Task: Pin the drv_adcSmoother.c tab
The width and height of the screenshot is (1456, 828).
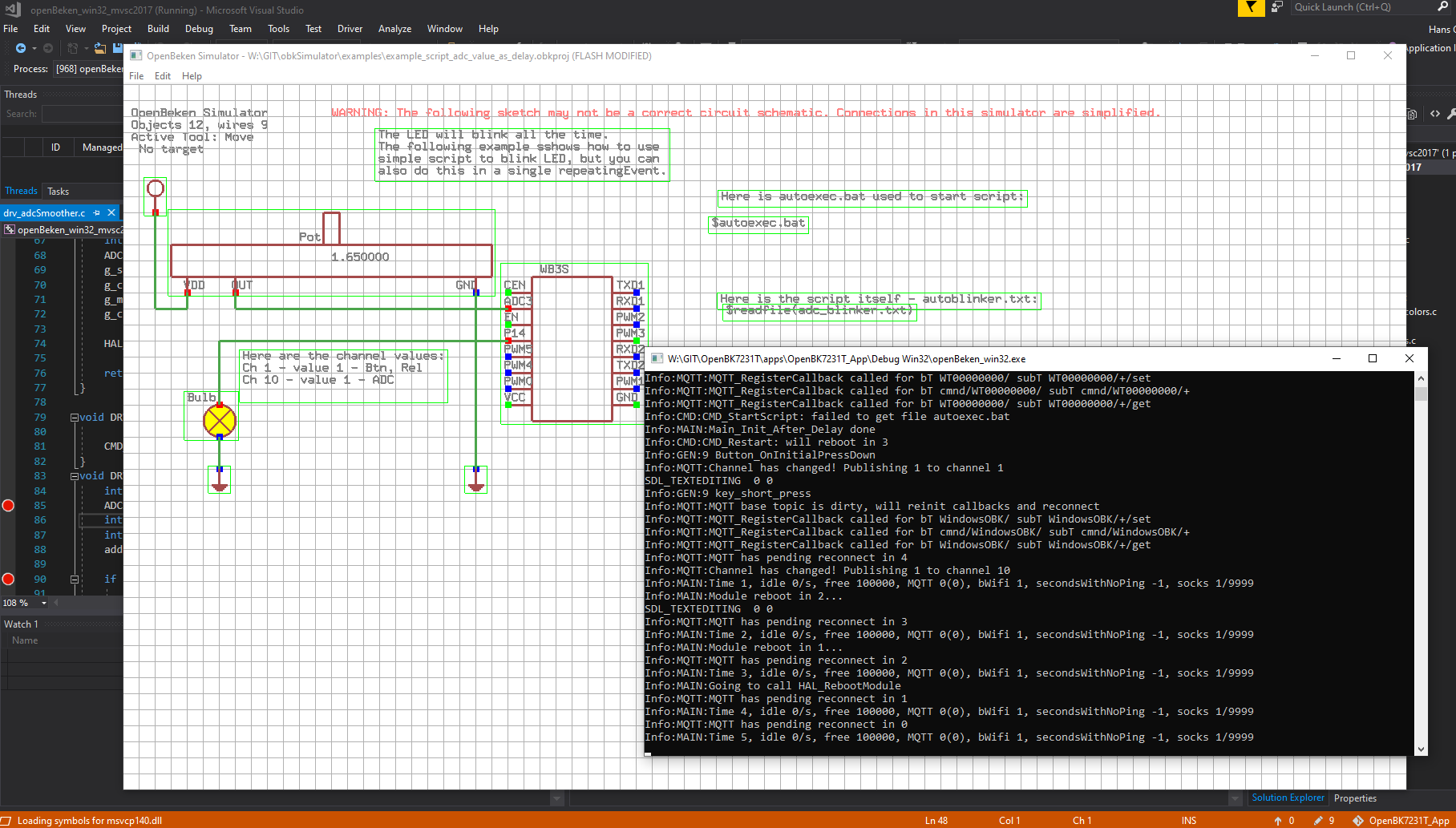Action: pyautogui.click(x=97, y=212)
